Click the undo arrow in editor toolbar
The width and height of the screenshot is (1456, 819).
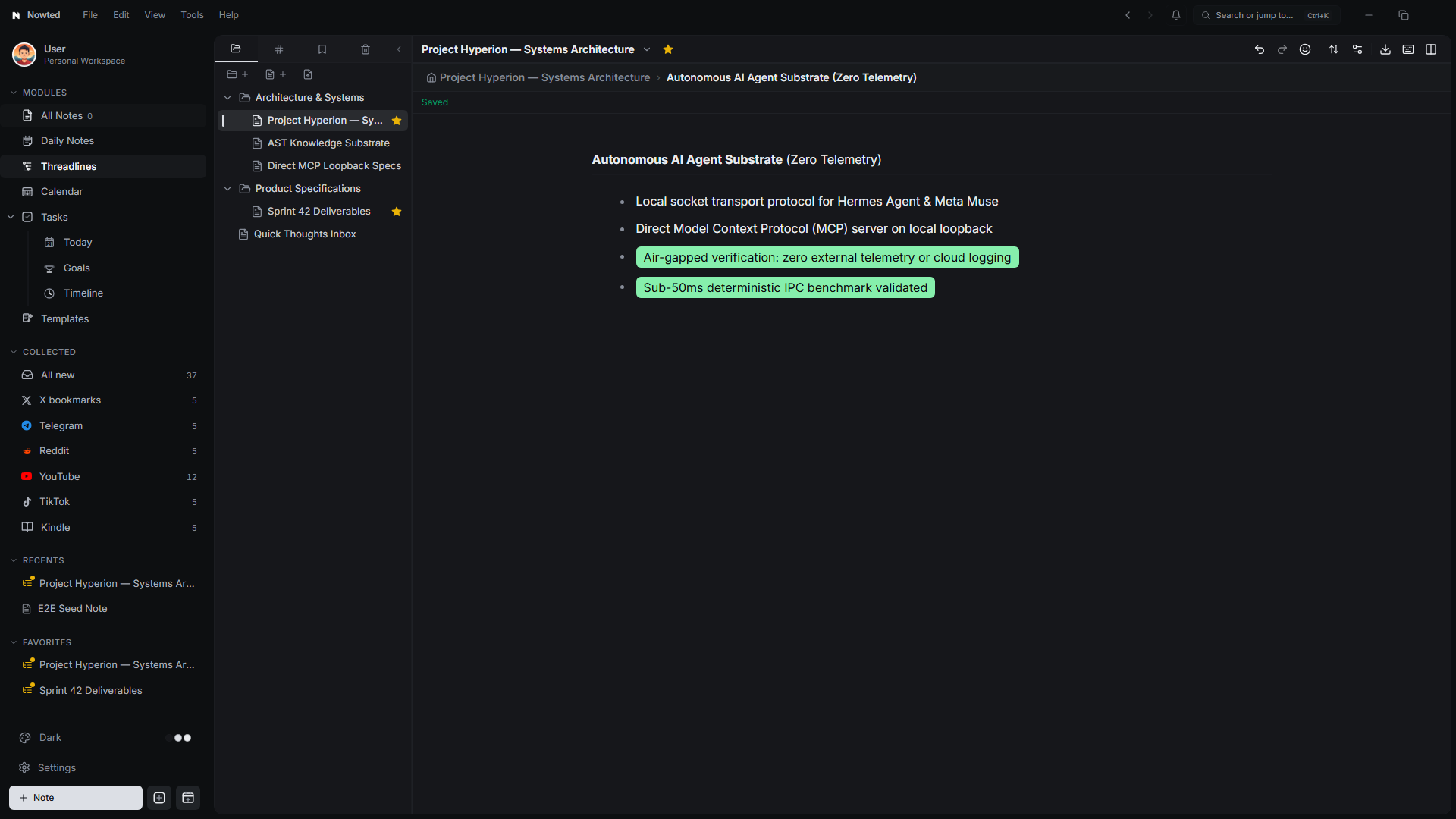pos(1260,49)
